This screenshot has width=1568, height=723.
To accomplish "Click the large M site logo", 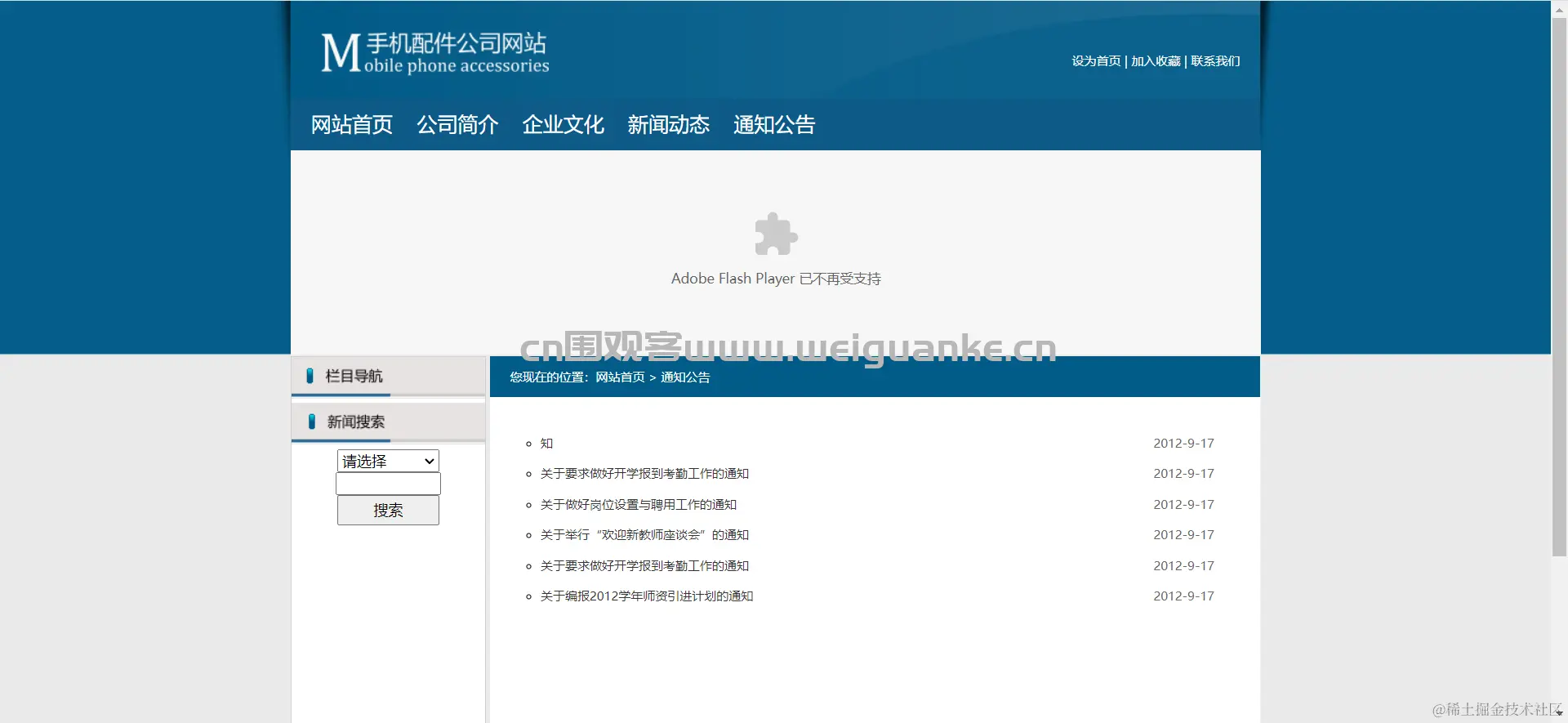I will pos(341,53).
